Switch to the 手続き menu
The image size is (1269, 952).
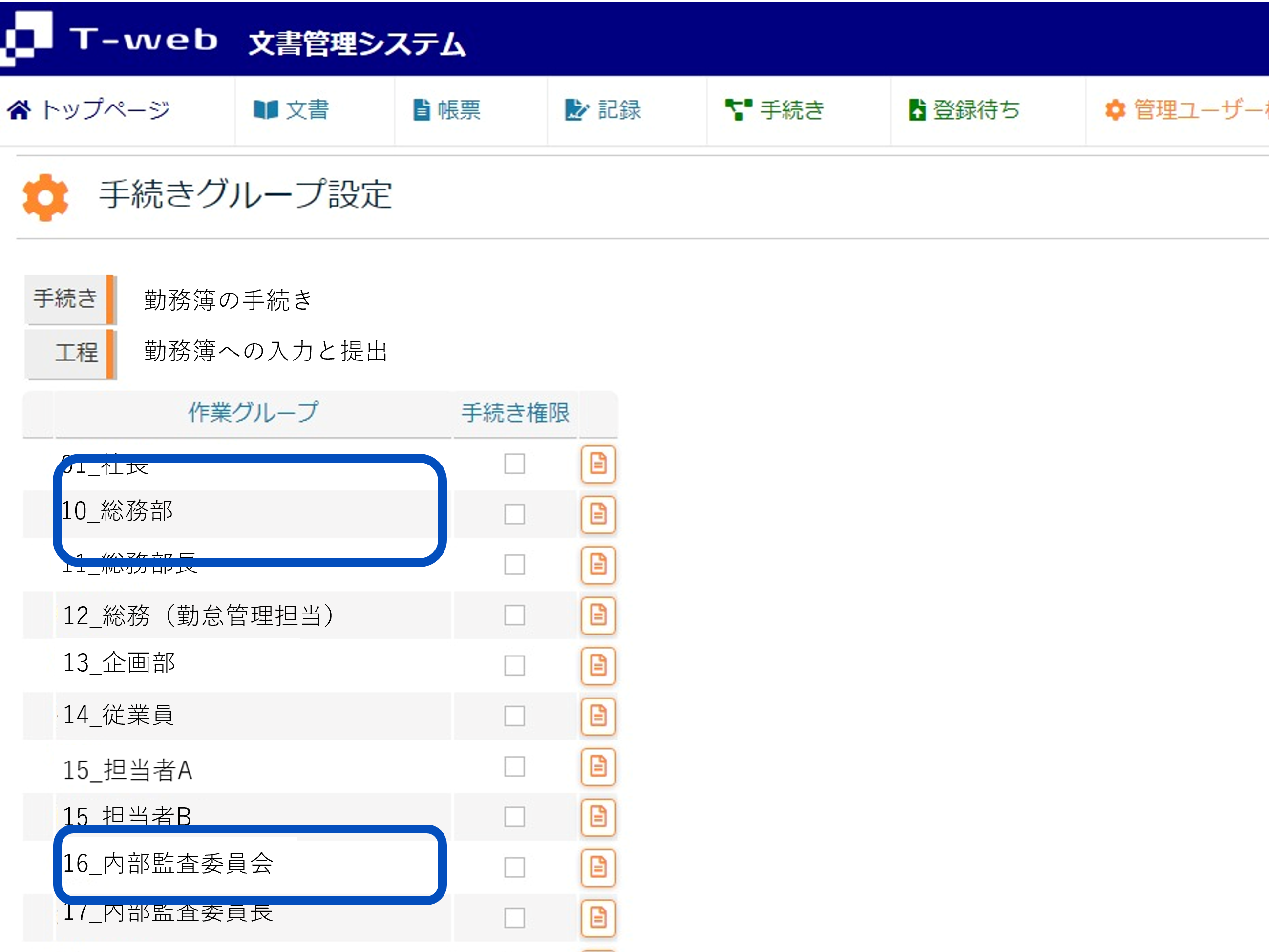click(x=775, y=109)
